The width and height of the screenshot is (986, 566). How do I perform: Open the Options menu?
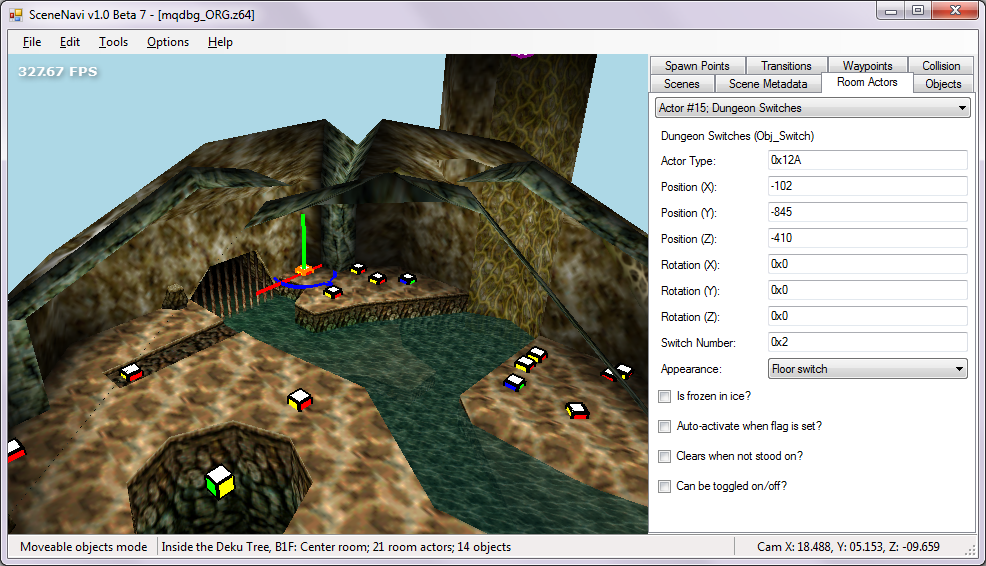point(168,42)
